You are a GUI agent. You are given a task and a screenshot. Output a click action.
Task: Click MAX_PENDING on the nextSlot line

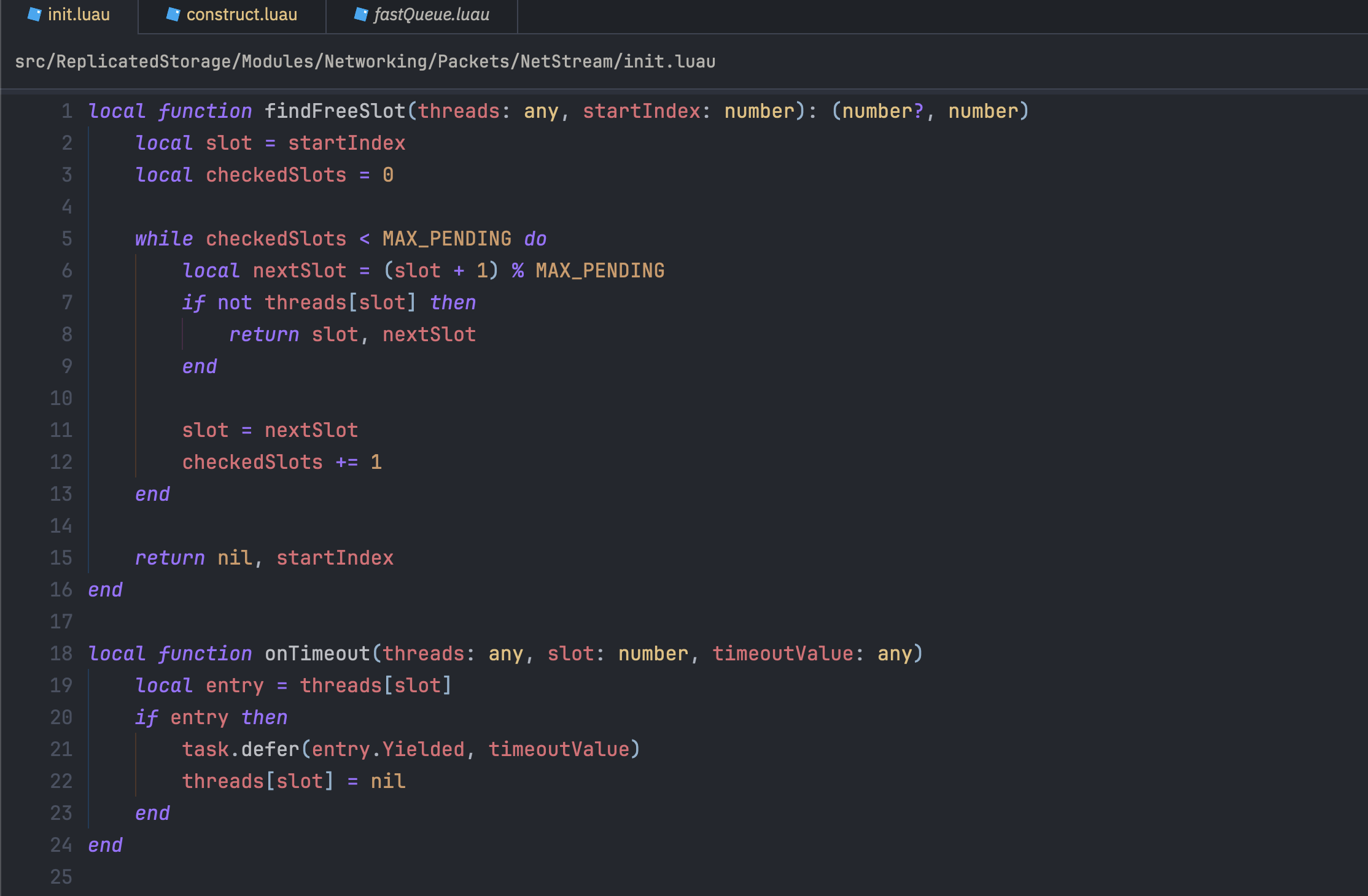tap(600, 271)
